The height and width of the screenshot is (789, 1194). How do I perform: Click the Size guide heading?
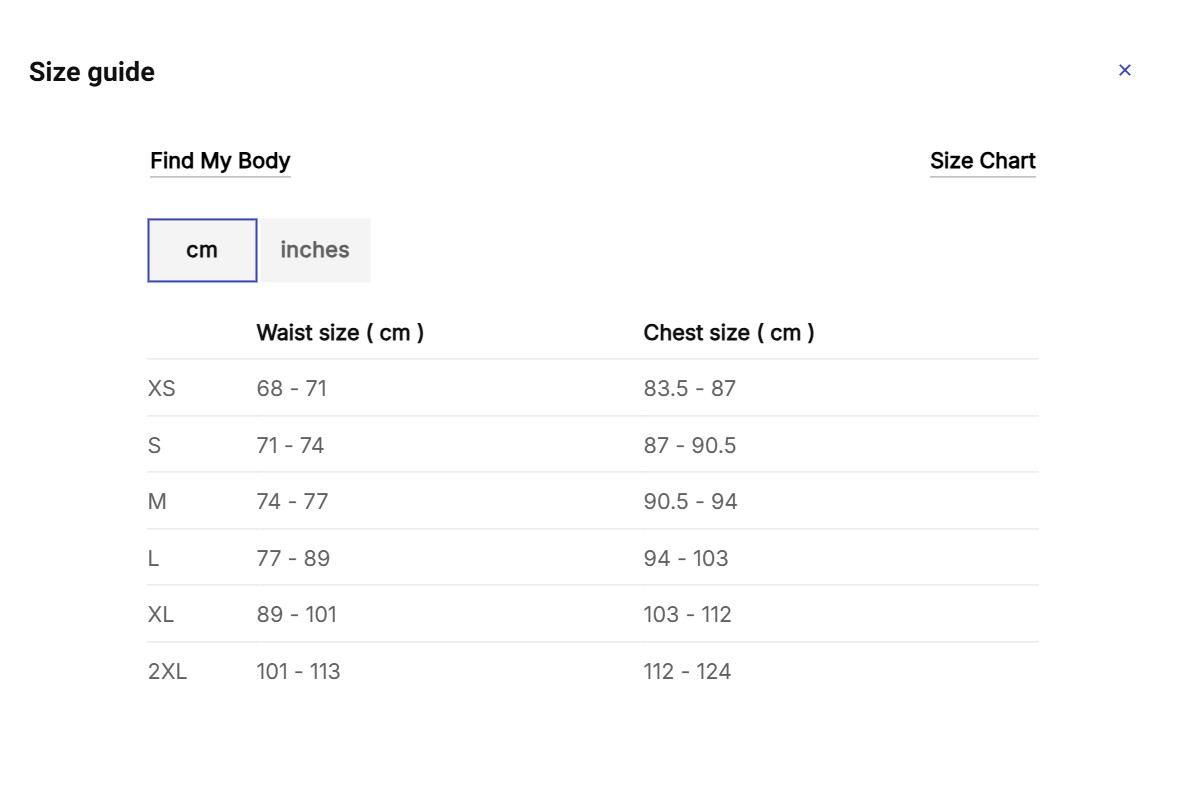click(x=92, y=72)
